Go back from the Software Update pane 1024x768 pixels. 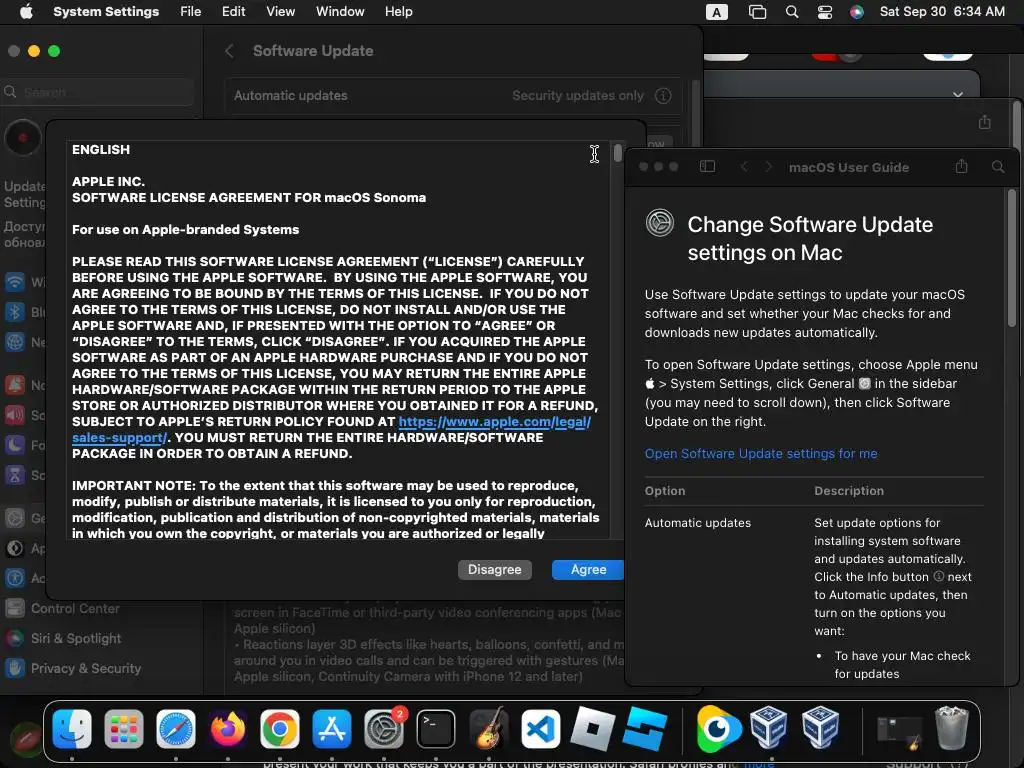(x=229, y=51)
